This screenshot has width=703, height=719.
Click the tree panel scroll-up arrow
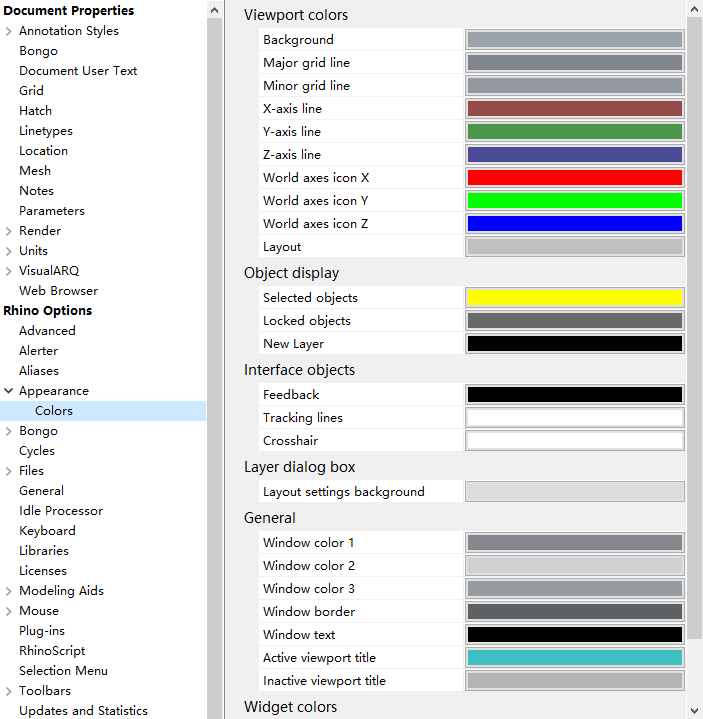(214, 10)
